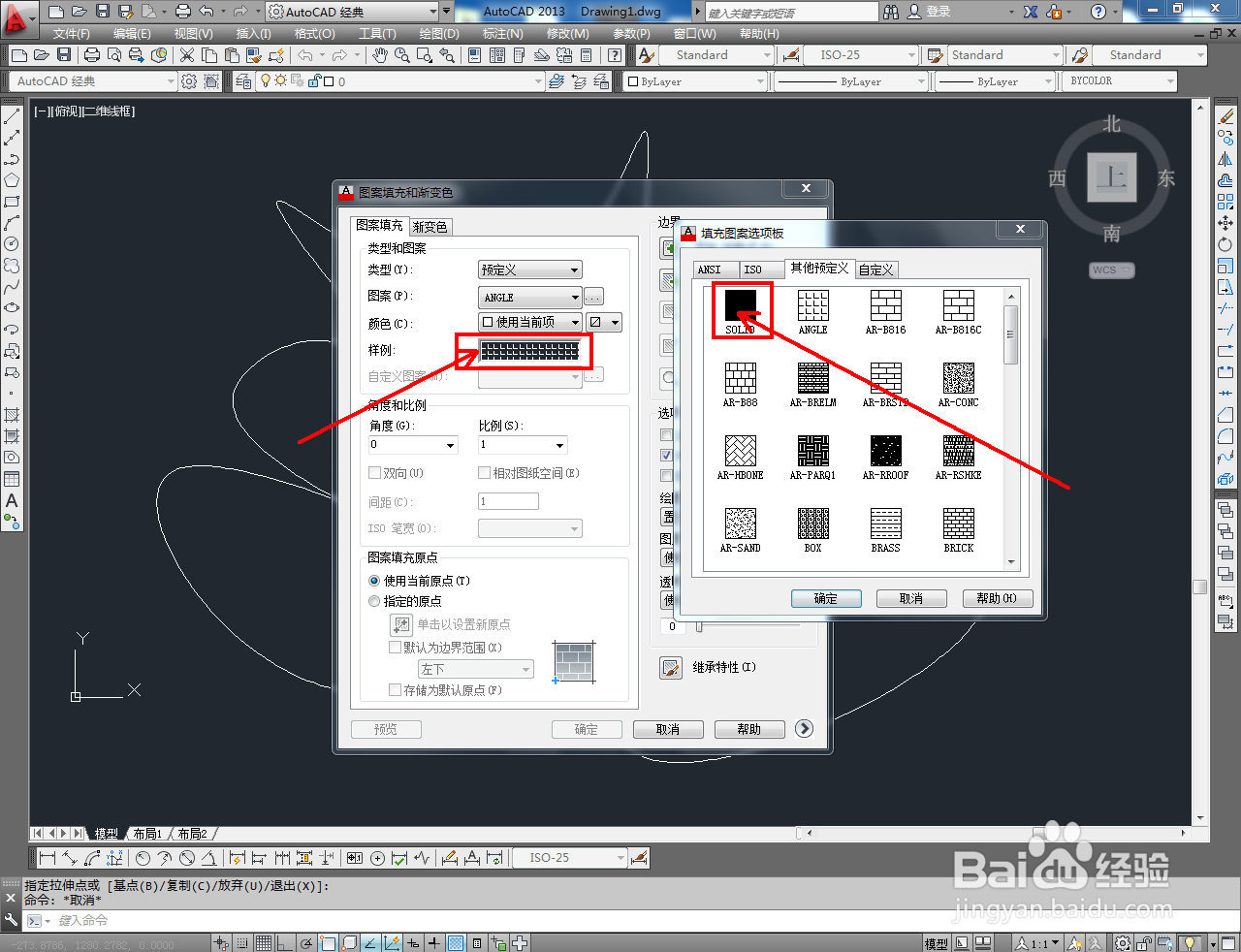Toggle the 相对图纸空间 checkbox

pos(484,473)
